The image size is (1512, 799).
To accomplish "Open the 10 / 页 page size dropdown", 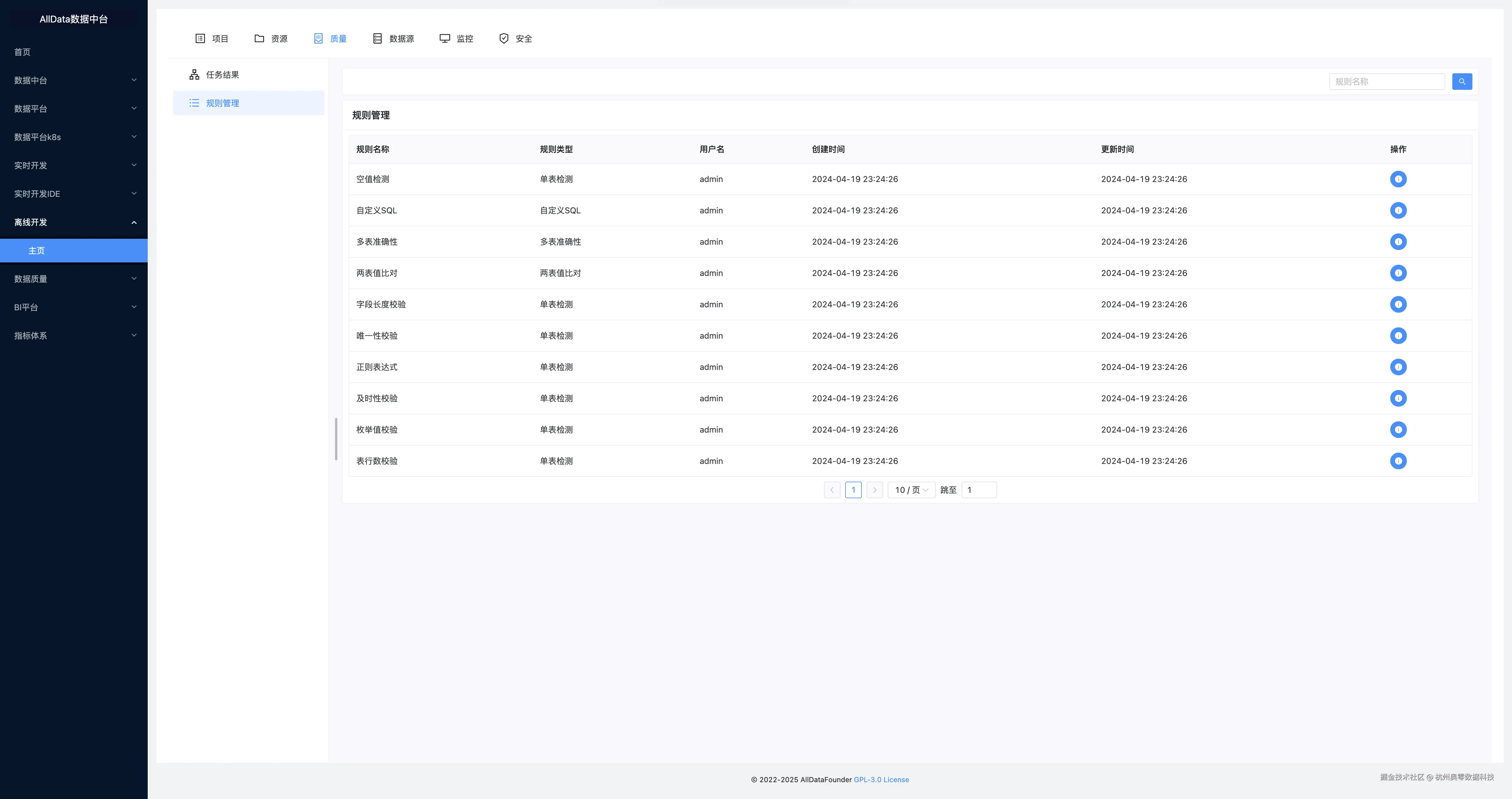I will pos(911,490).
